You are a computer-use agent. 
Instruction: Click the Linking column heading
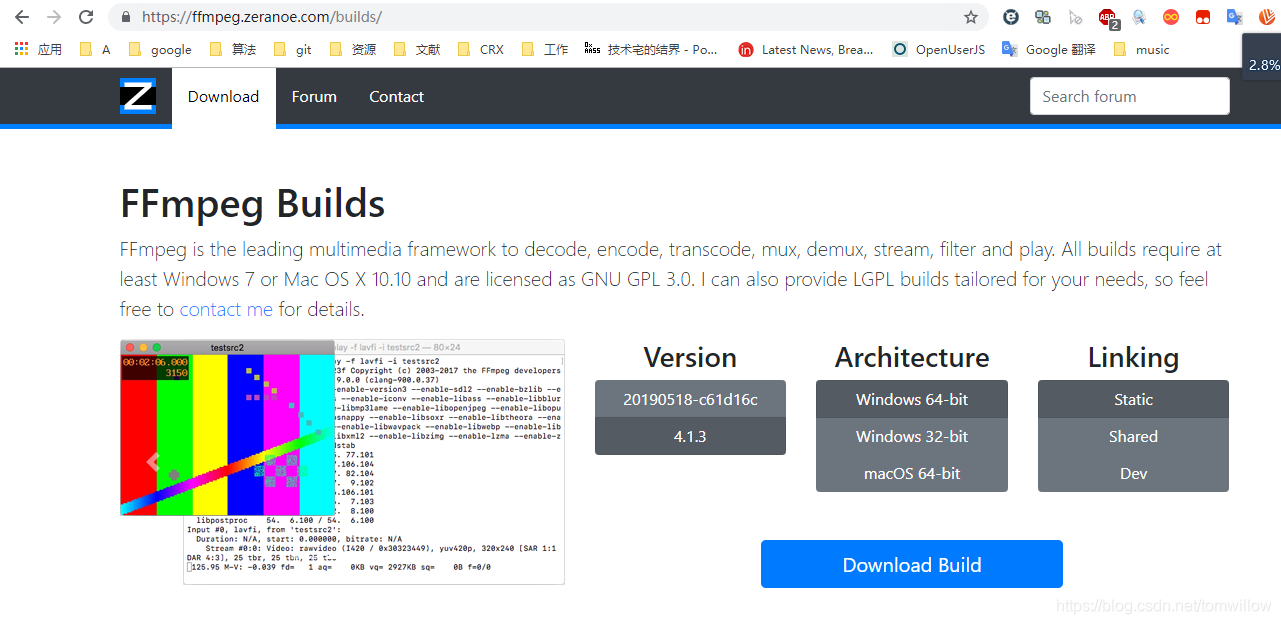(1133, 358)
